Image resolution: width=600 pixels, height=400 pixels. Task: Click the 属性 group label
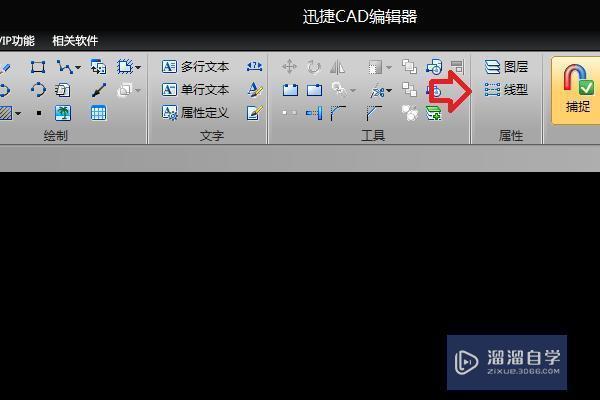(510, 136)
